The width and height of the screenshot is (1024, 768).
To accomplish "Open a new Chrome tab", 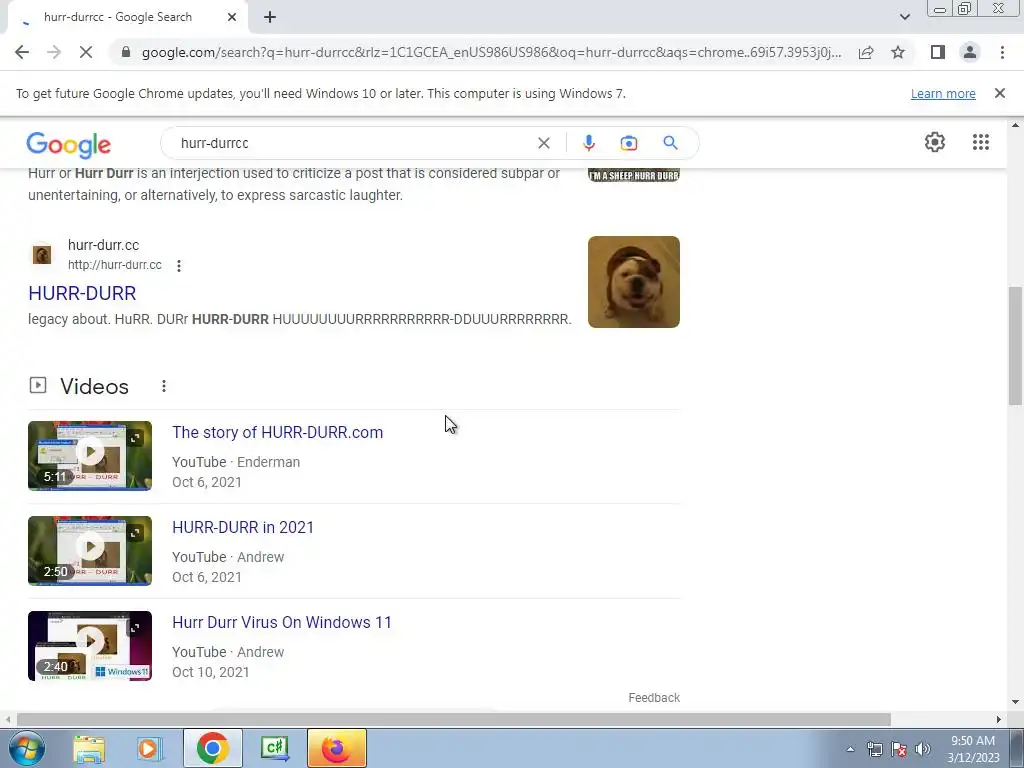I will coord(270,17).
